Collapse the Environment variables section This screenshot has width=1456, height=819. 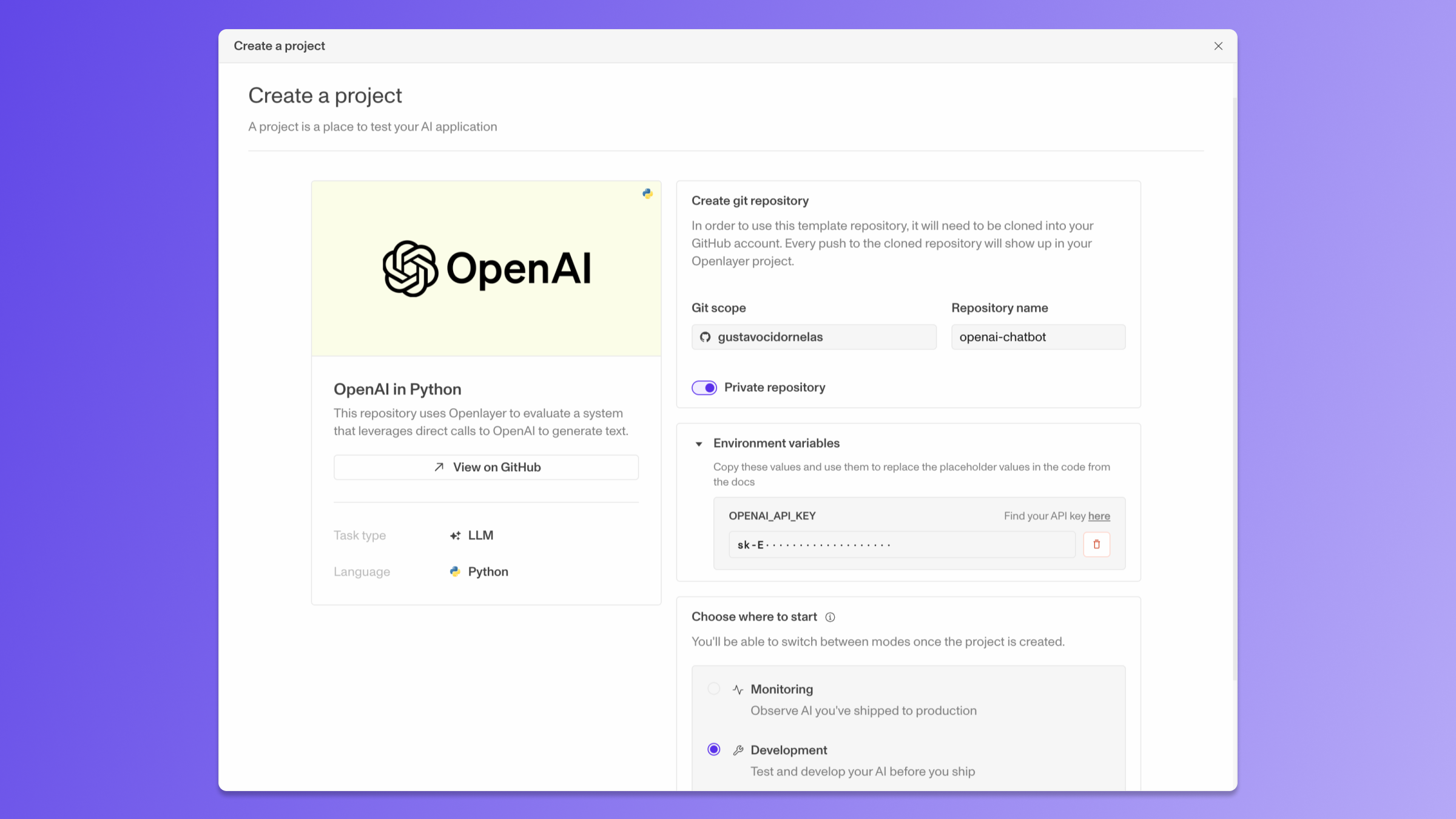point(699,444)
